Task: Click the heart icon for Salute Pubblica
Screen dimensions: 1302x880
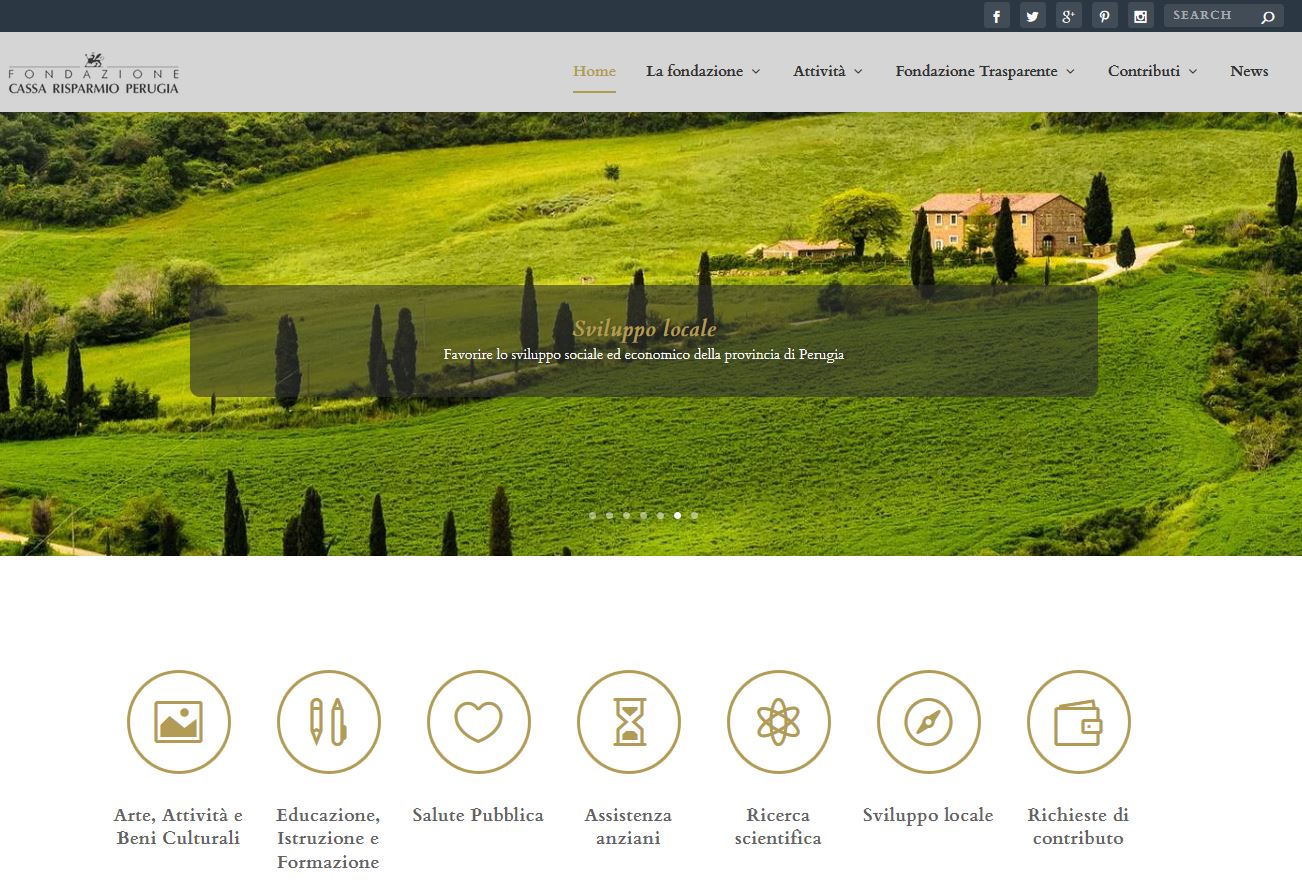Action: (479, 722)
